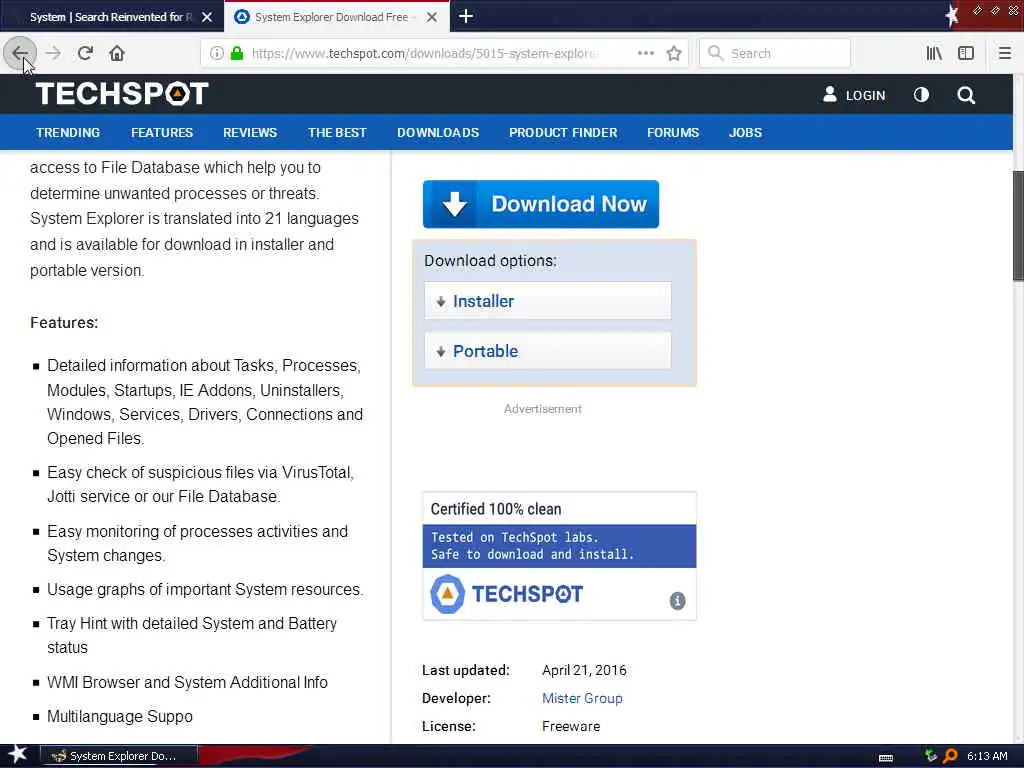Image resolution: width=1024 pixels, height=768 pixels.
Task: Choose the Portable download option
Action: tap(547, 351)
